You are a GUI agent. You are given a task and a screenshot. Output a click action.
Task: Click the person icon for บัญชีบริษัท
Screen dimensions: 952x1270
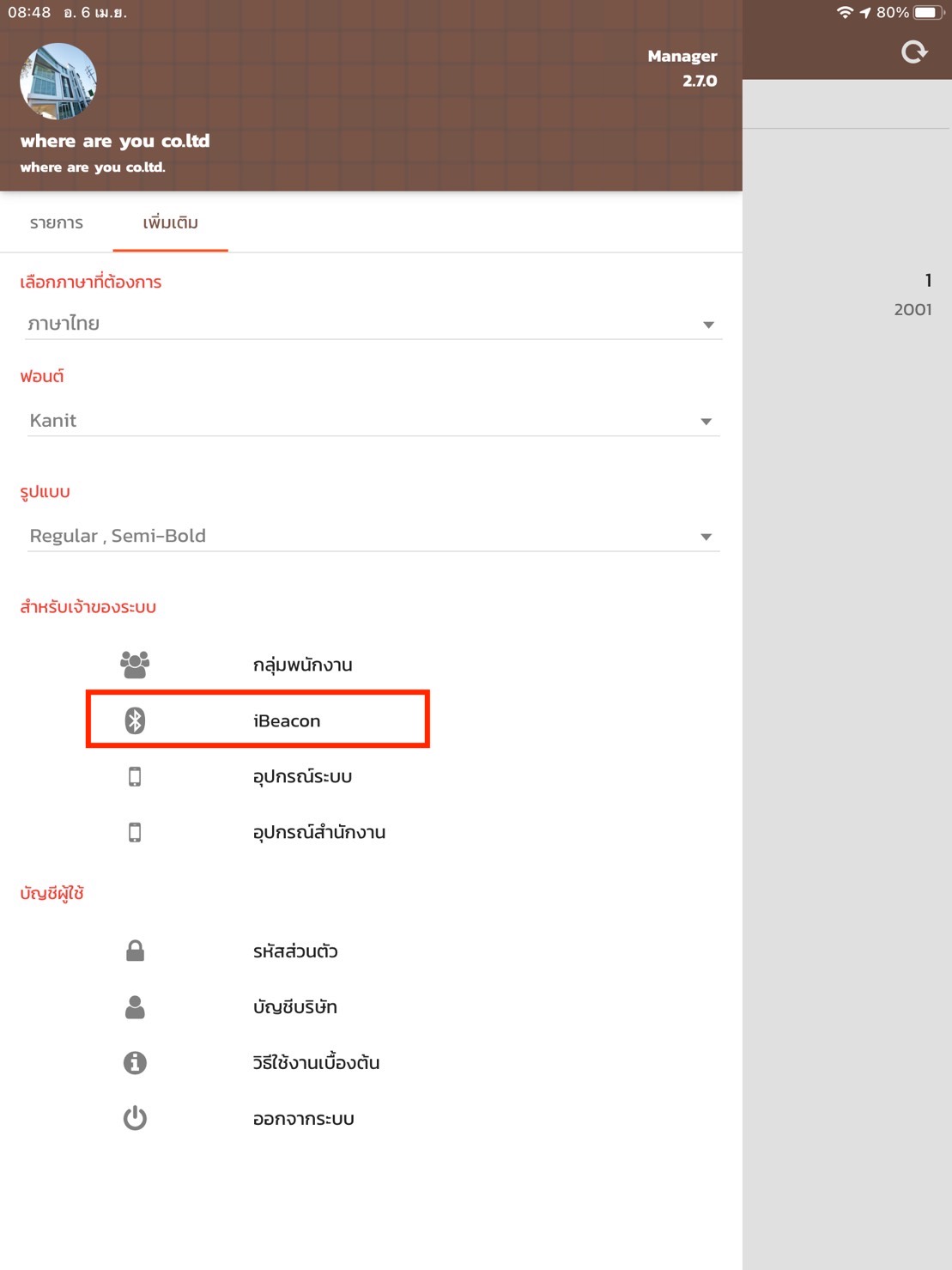[x=135, y=1007]
